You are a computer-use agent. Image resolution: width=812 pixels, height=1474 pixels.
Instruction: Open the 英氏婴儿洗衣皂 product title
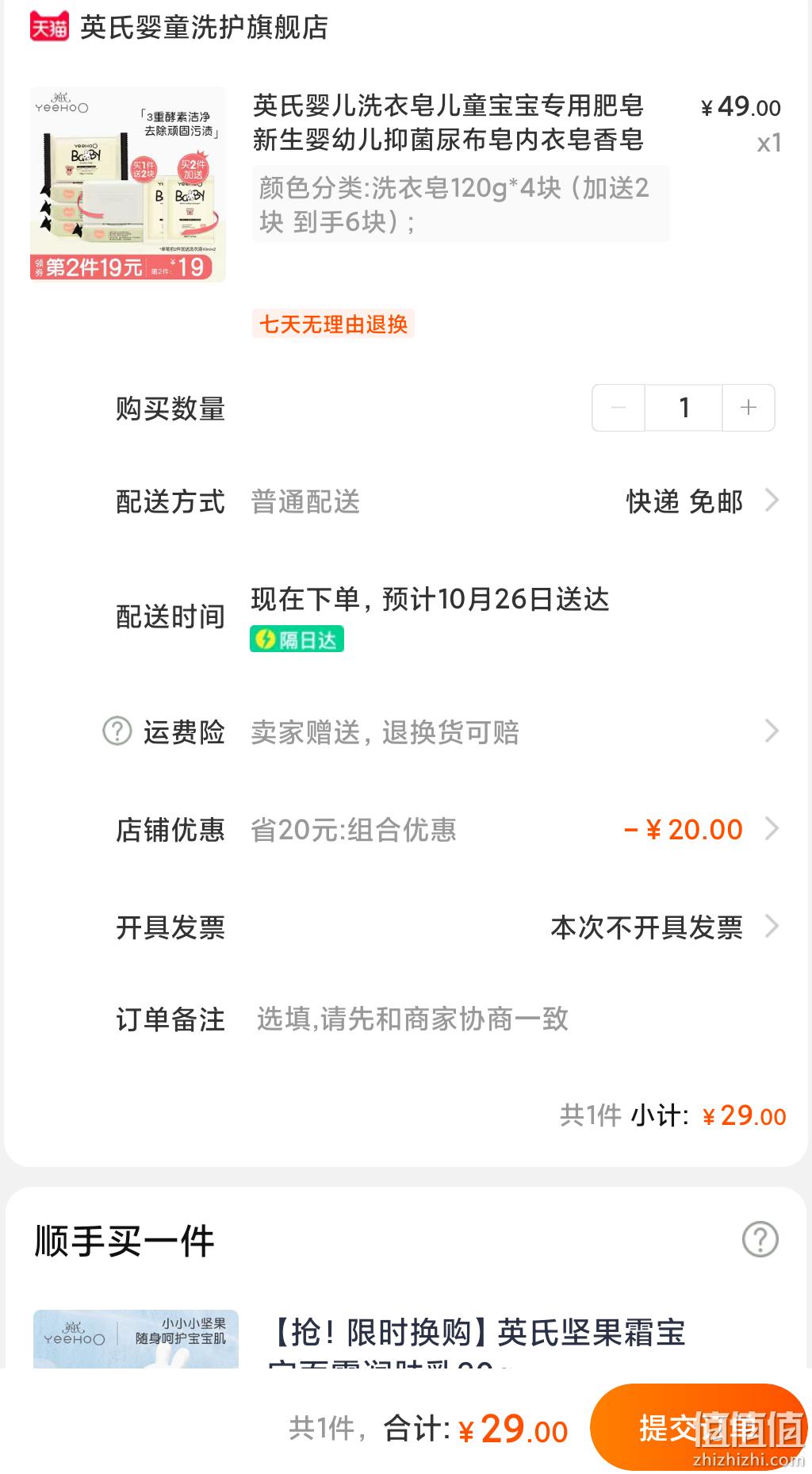tap(448, 122)
